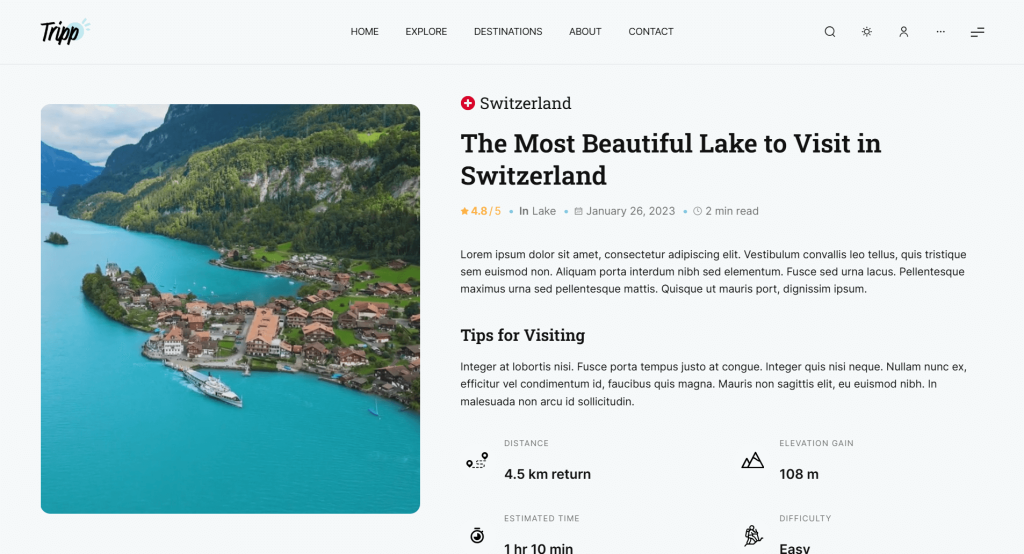Open the user account icon
Screen dimensions: 1024x554
point(904,32)
